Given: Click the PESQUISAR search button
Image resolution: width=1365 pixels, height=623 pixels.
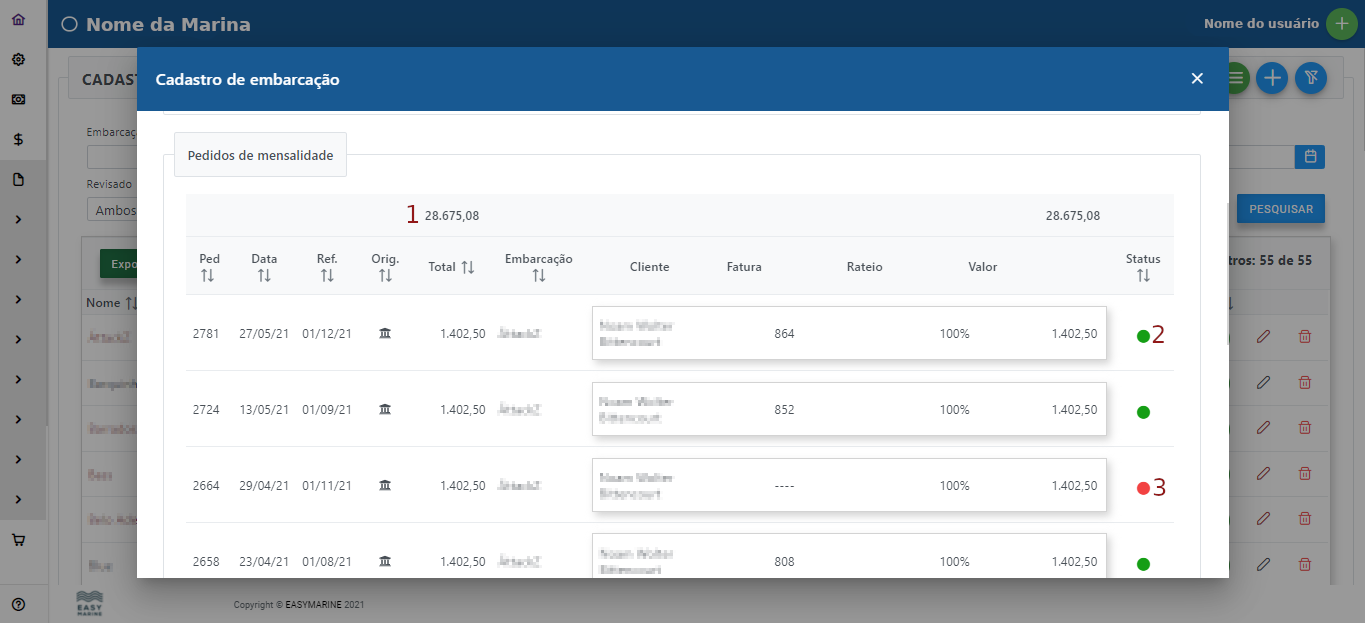Looking at the screenshot, I should pos(1280,209).
